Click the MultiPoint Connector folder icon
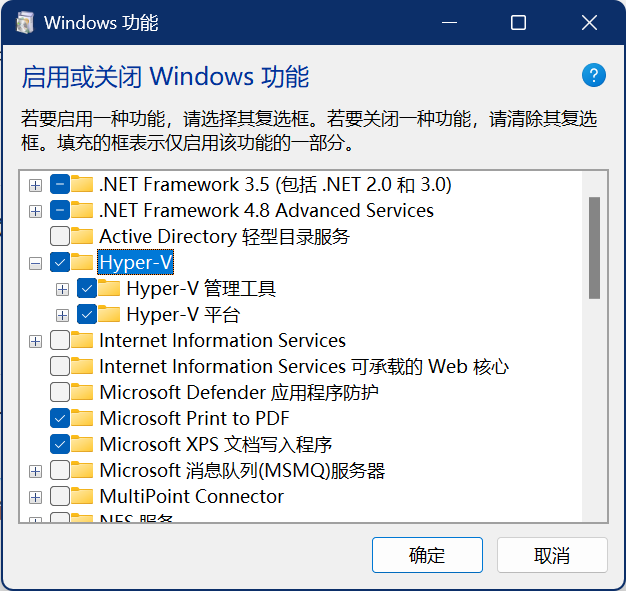 point(83,496)
